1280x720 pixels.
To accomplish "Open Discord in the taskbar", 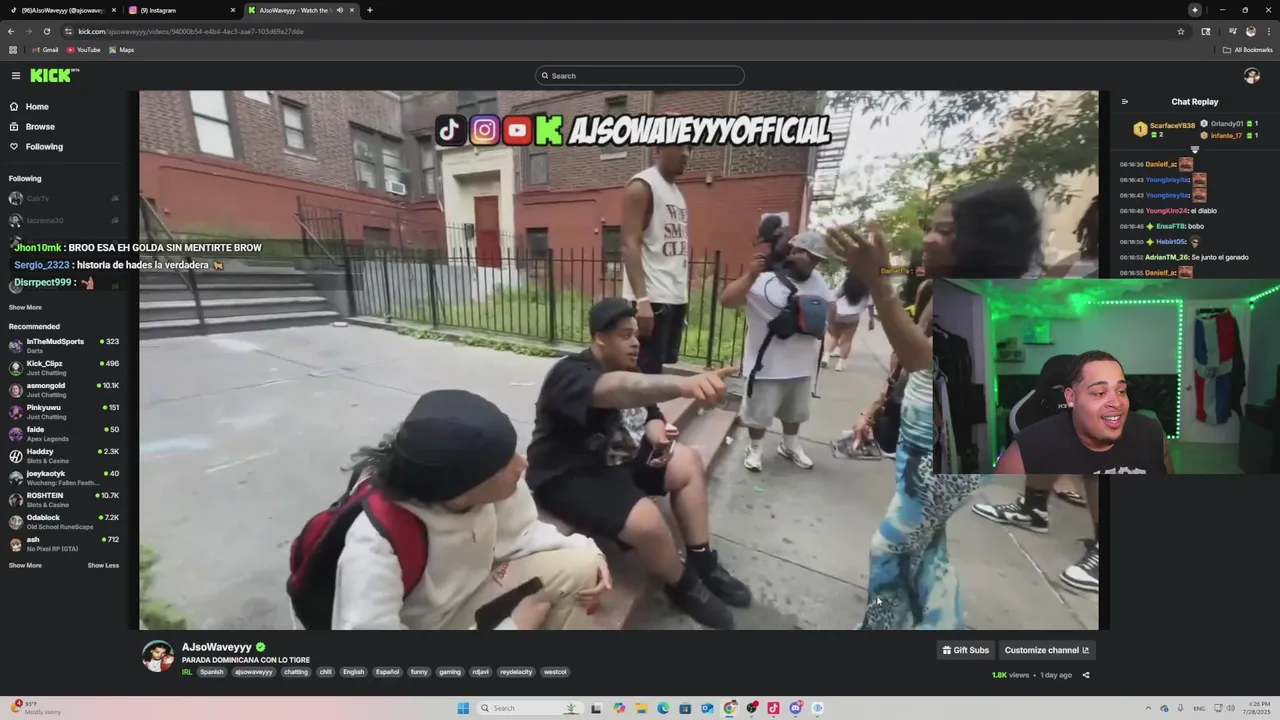I will tap(796, 708).
